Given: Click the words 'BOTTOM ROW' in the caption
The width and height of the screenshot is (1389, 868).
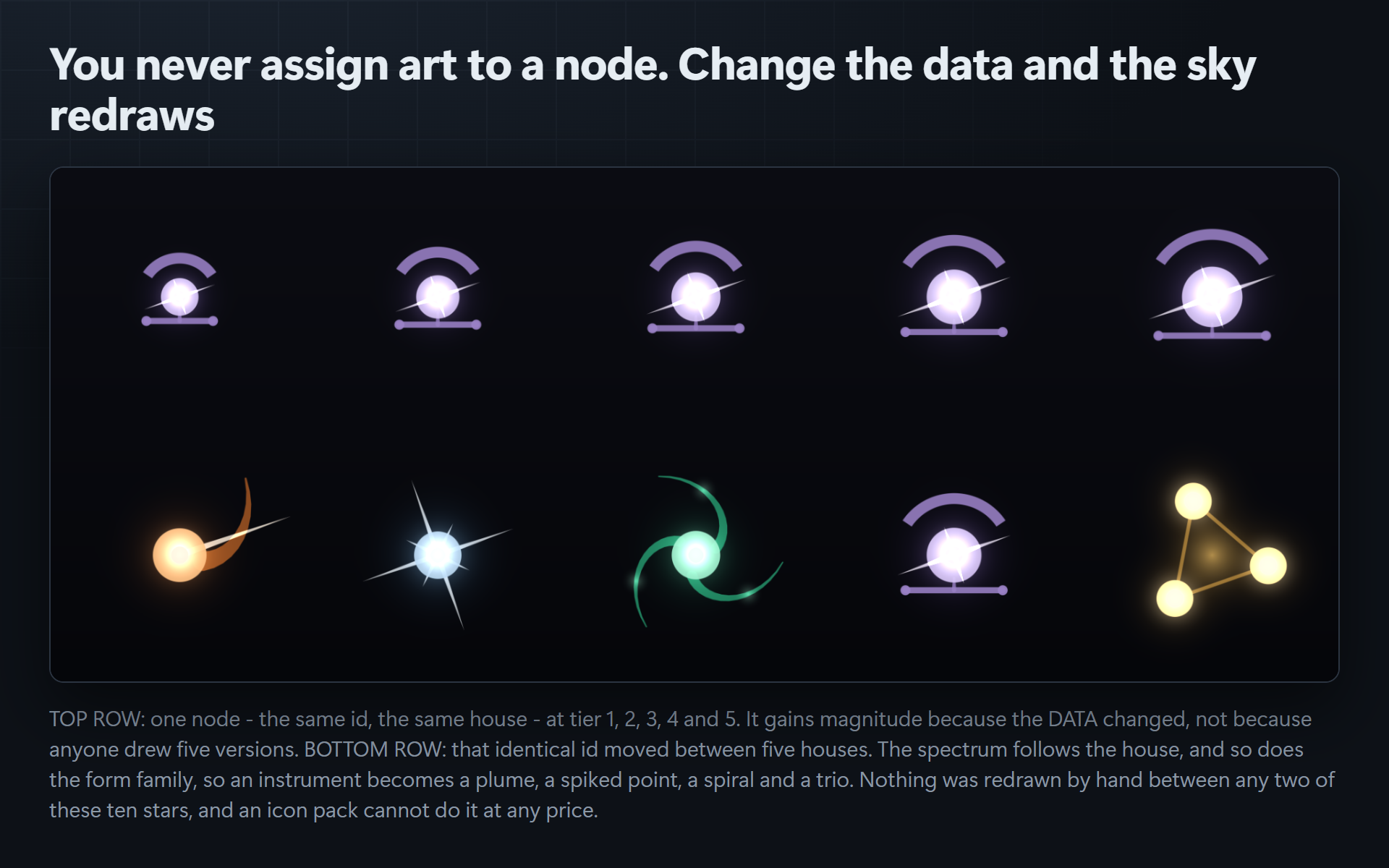Looking at the screenshot, I should [x=373, y=749].
